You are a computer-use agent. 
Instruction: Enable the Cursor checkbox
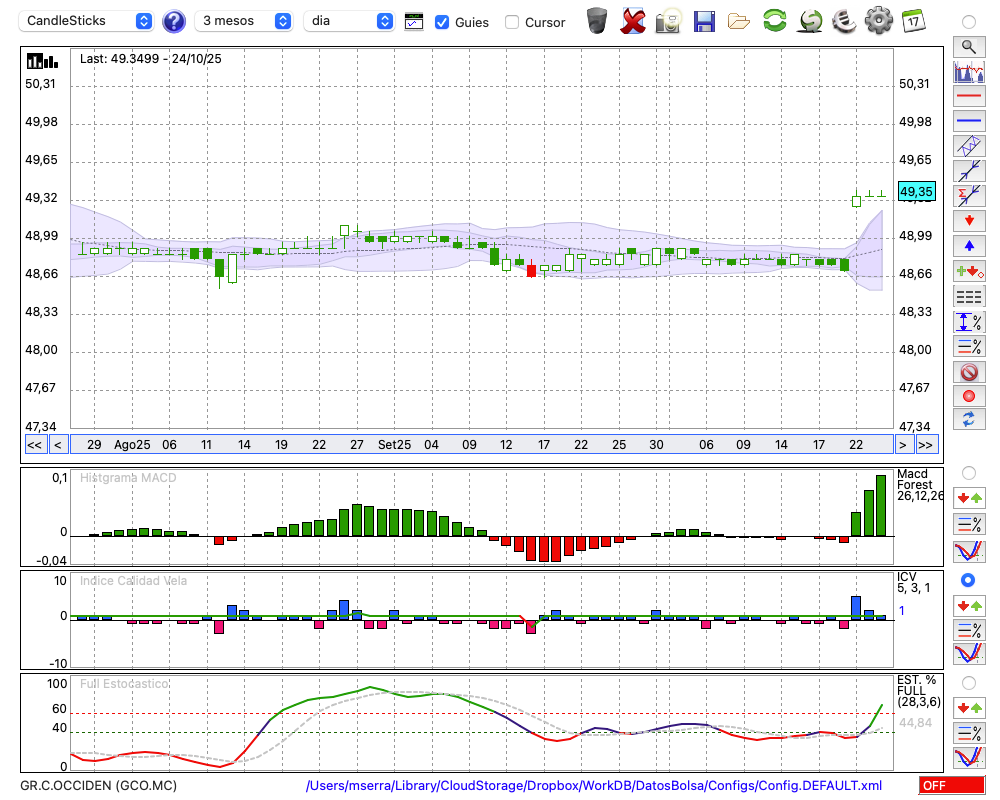pos(512,22)
